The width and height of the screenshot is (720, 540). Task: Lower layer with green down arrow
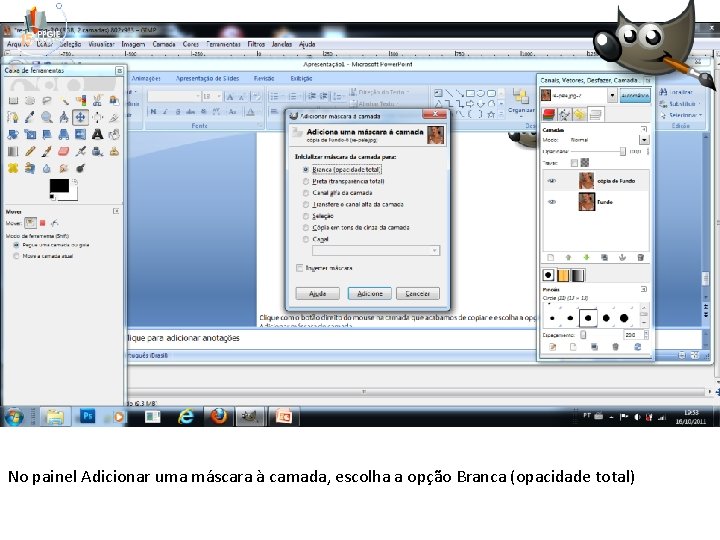tap(586, 258)
